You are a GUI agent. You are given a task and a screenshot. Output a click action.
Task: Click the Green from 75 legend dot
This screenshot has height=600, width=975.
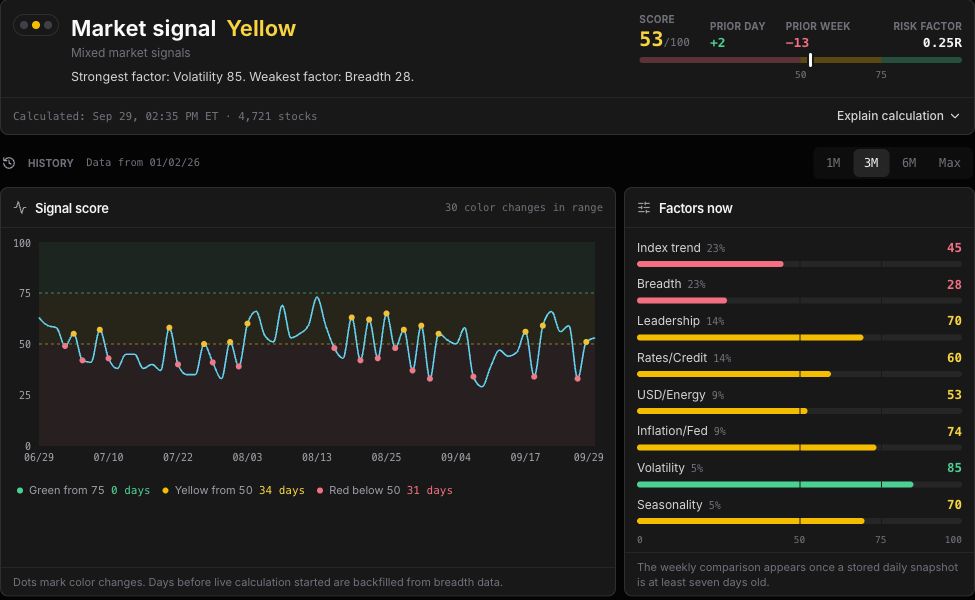[x=20, y=491]
